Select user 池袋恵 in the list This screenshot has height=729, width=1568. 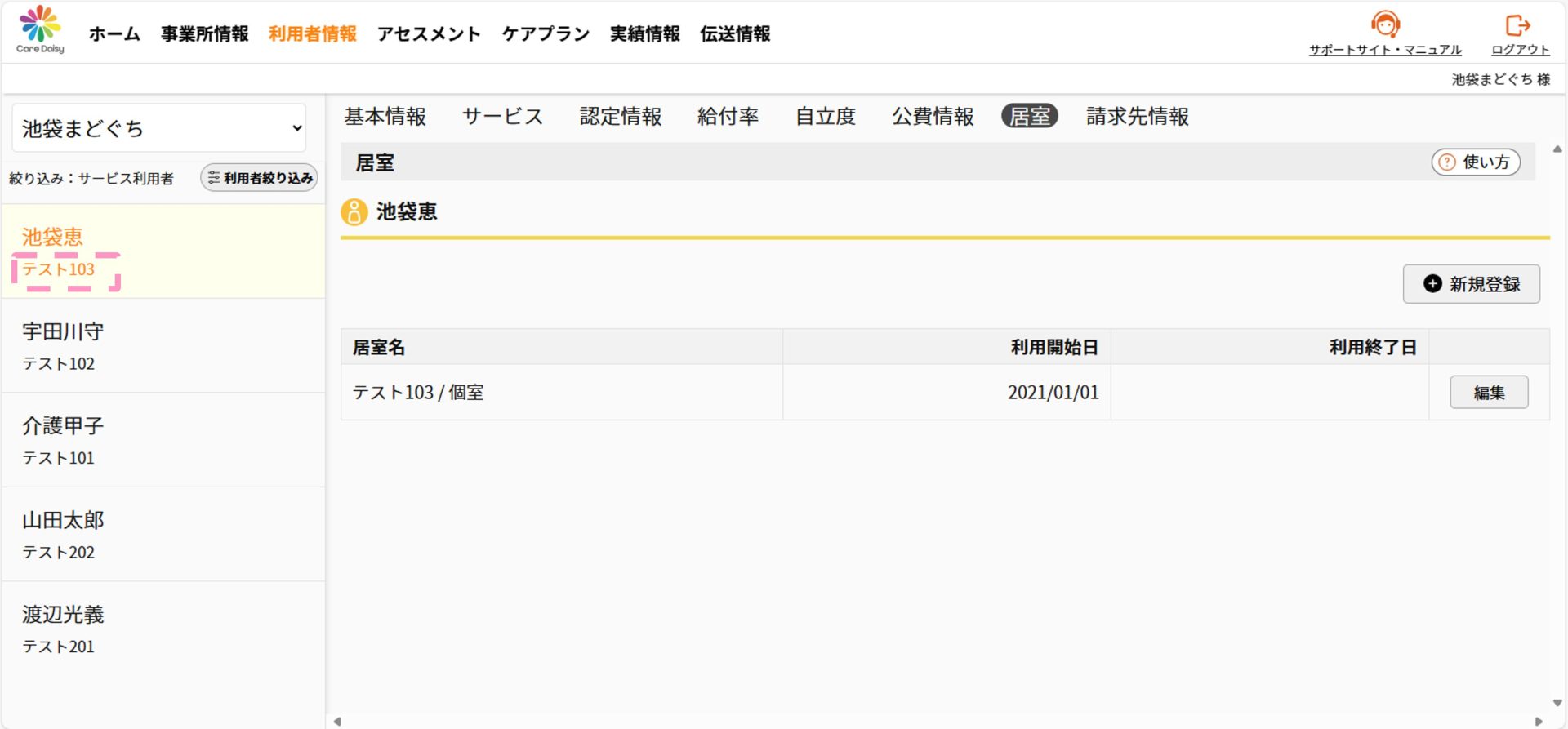click(x=163, y=251)
